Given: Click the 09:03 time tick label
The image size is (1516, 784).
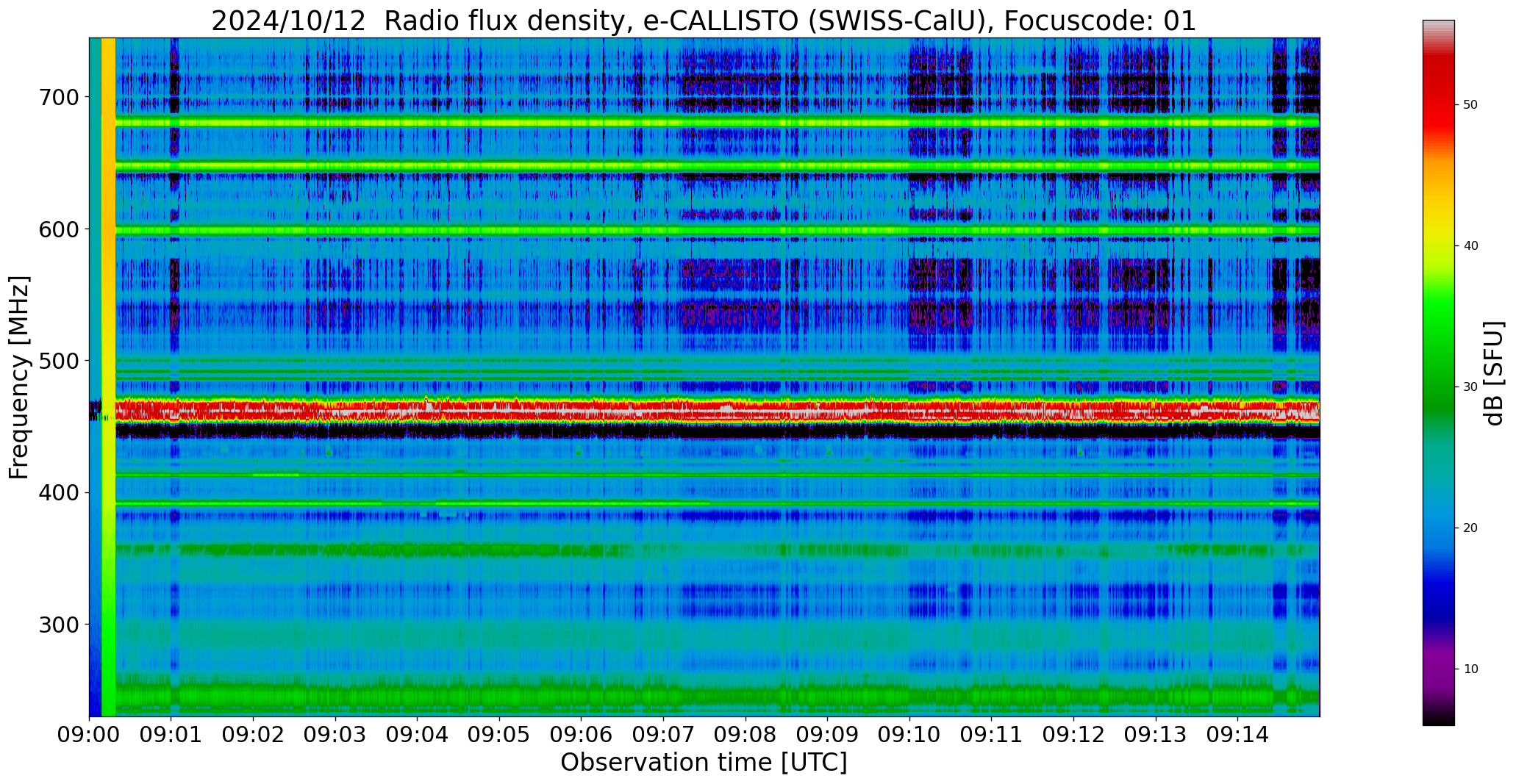Looking at the screenshot, I should (335, 735).
